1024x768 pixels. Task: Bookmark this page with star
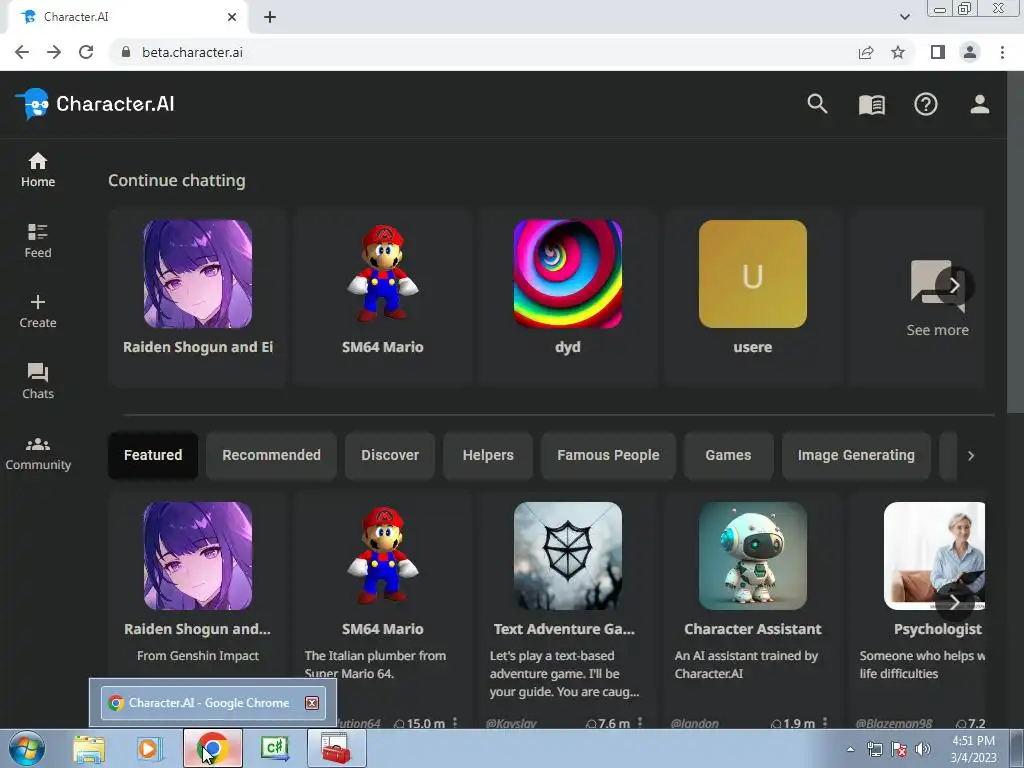(898, 52)
